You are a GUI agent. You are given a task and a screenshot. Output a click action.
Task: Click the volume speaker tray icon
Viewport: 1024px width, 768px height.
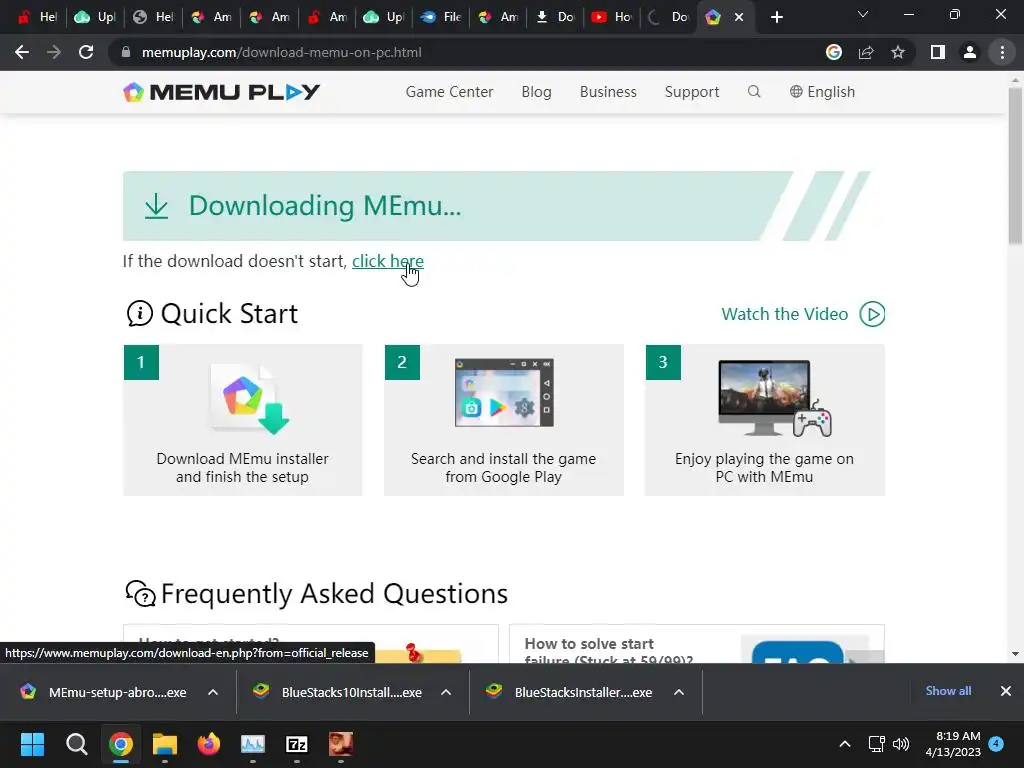901,744
